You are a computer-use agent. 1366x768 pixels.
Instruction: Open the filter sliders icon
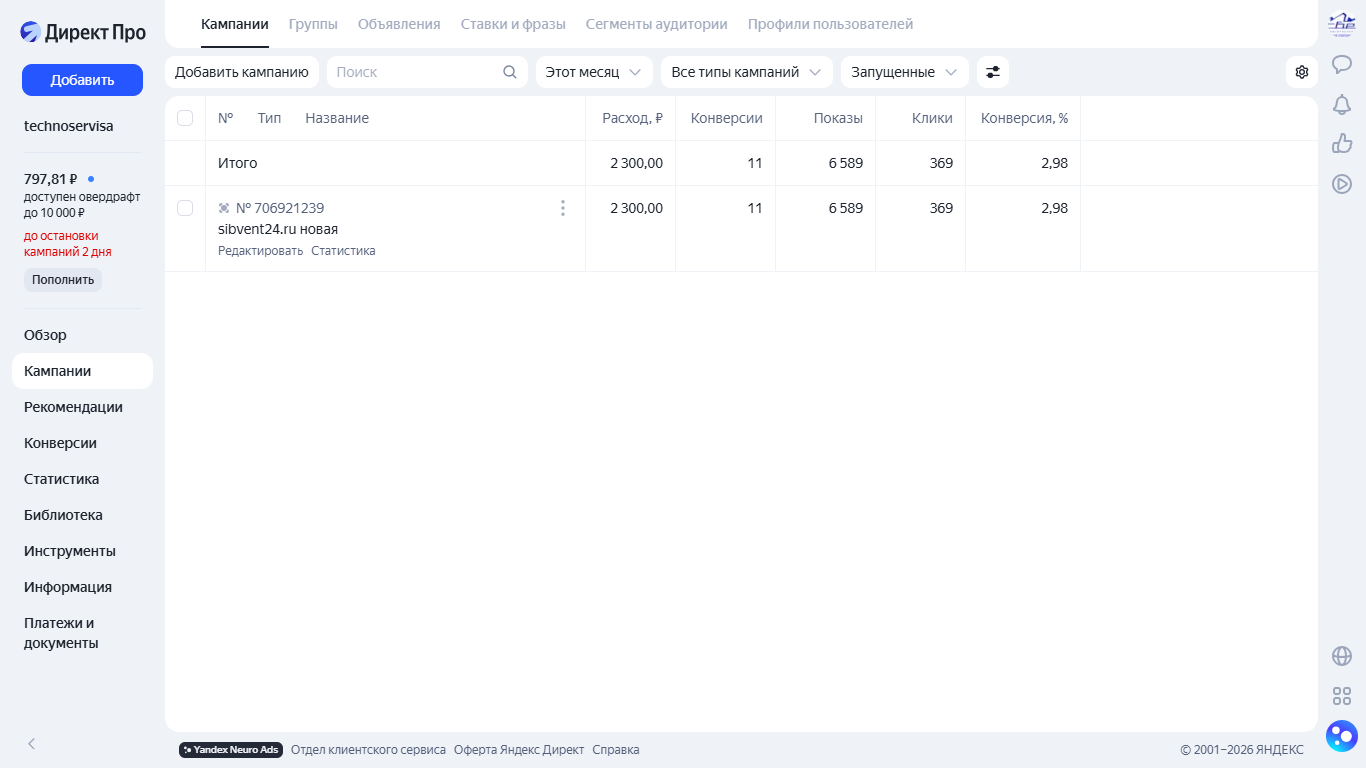[x=993, y=72]
